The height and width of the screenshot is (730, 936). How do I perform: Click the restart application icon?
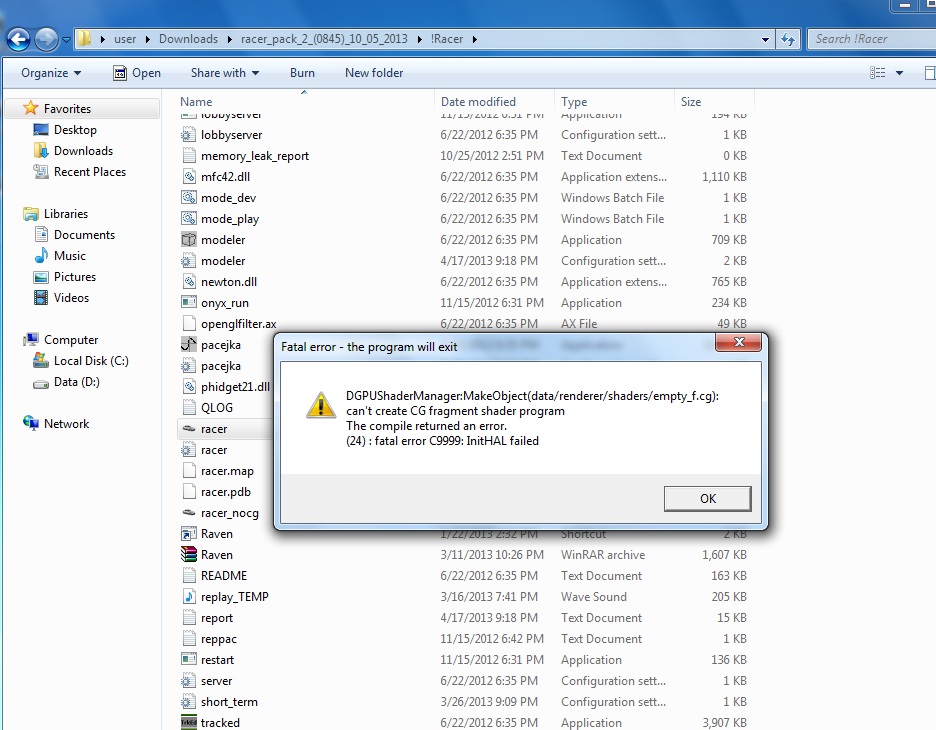(x=189, y=660)
